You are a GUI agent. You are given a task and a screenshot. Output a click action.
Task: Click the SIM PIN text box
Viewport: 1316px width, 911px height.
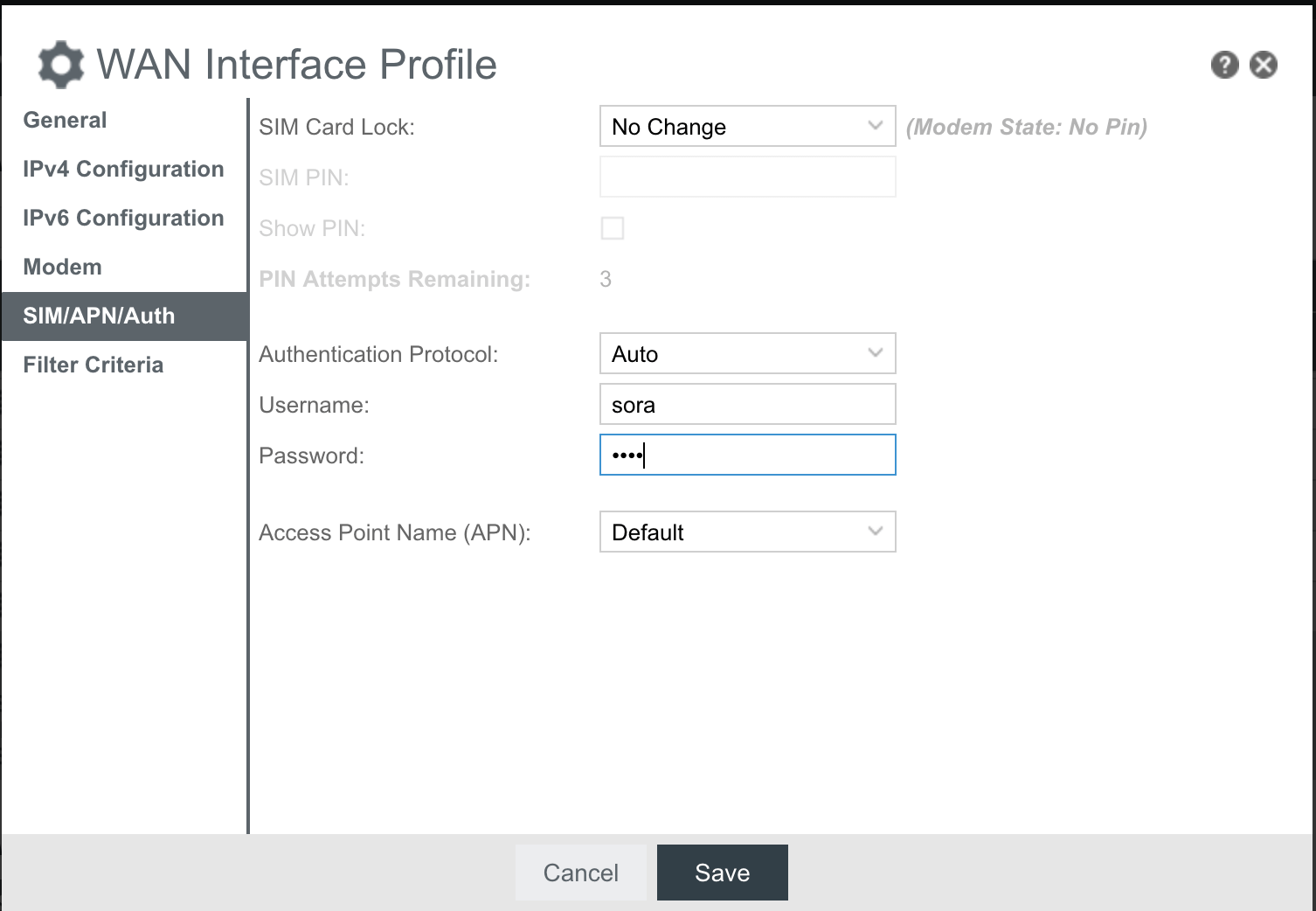[x=747, y=177]
